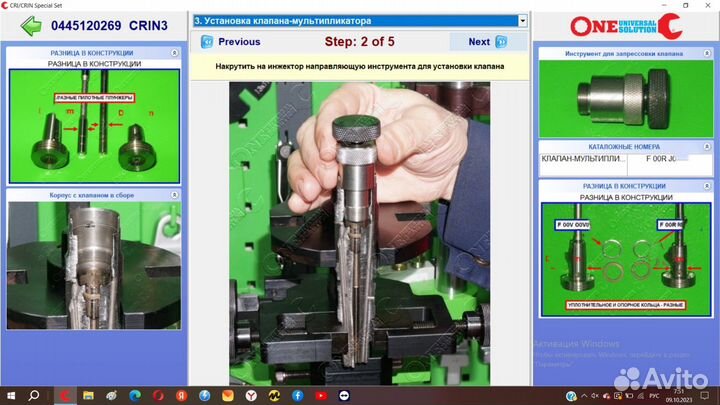Collapse left 'Разница в конструкции' panel

pyautogui.click(x=175, y=52)
